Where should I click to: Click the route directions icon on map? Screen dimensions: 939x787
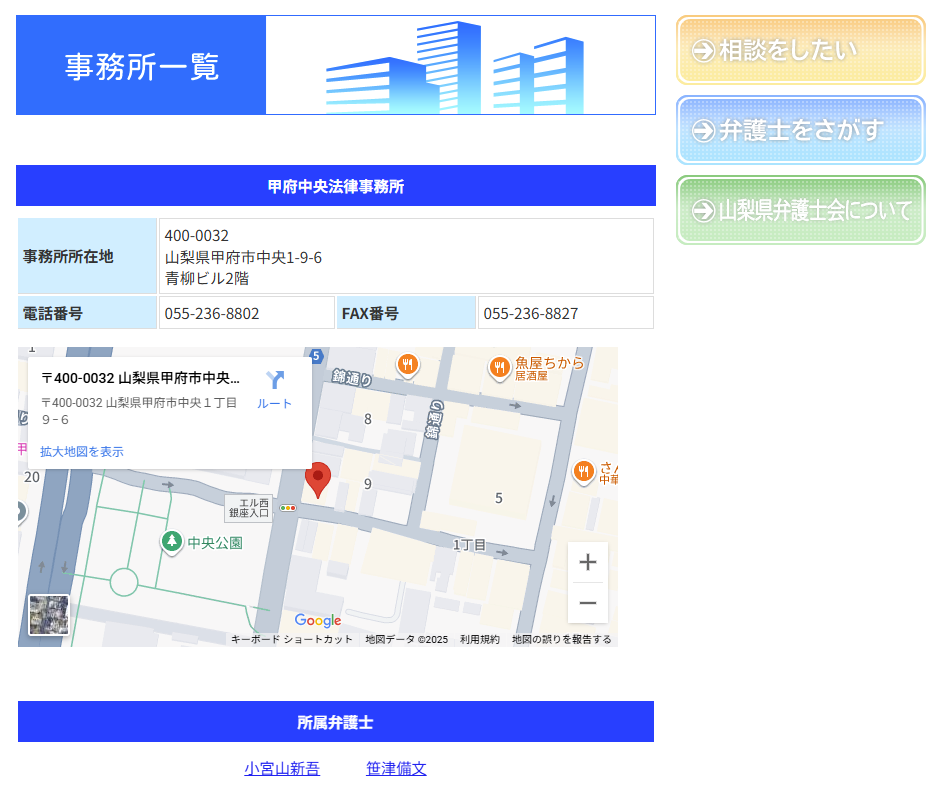(x=275, y=382)
